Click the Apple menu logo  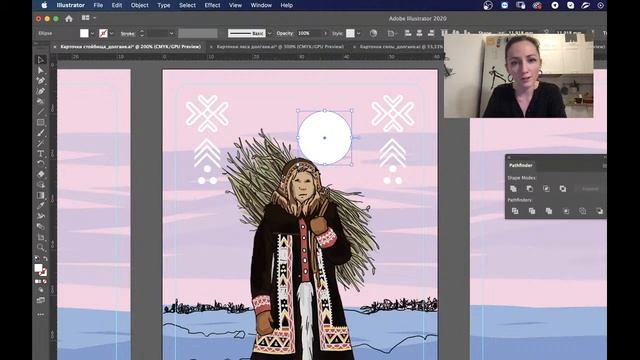click(44, 5)
